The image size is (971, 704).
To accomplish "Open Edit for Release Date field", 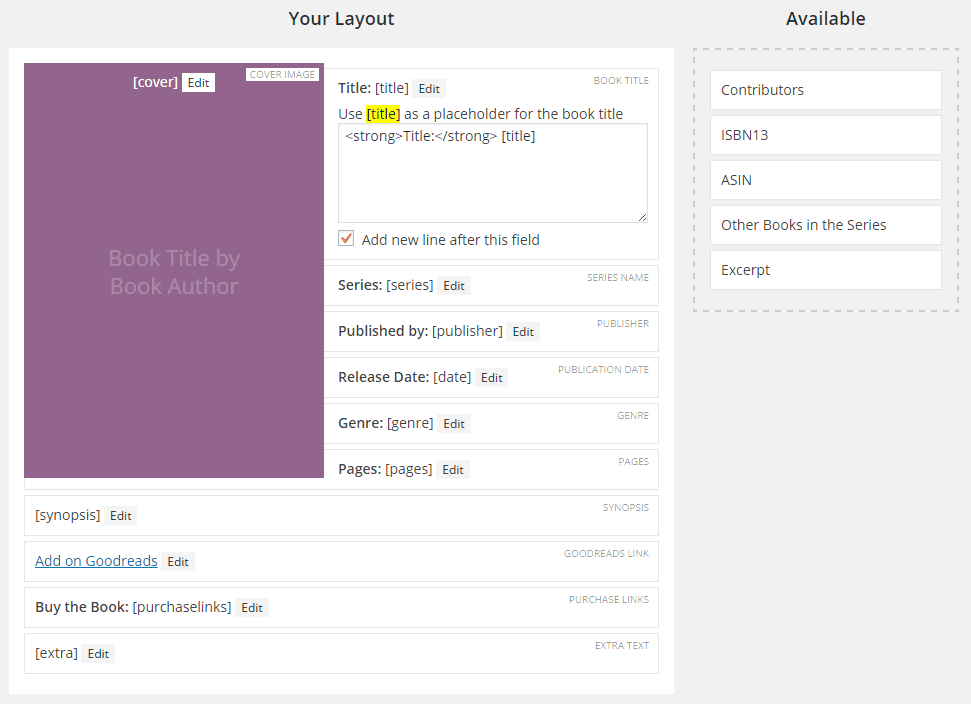I will pos(491,377).
